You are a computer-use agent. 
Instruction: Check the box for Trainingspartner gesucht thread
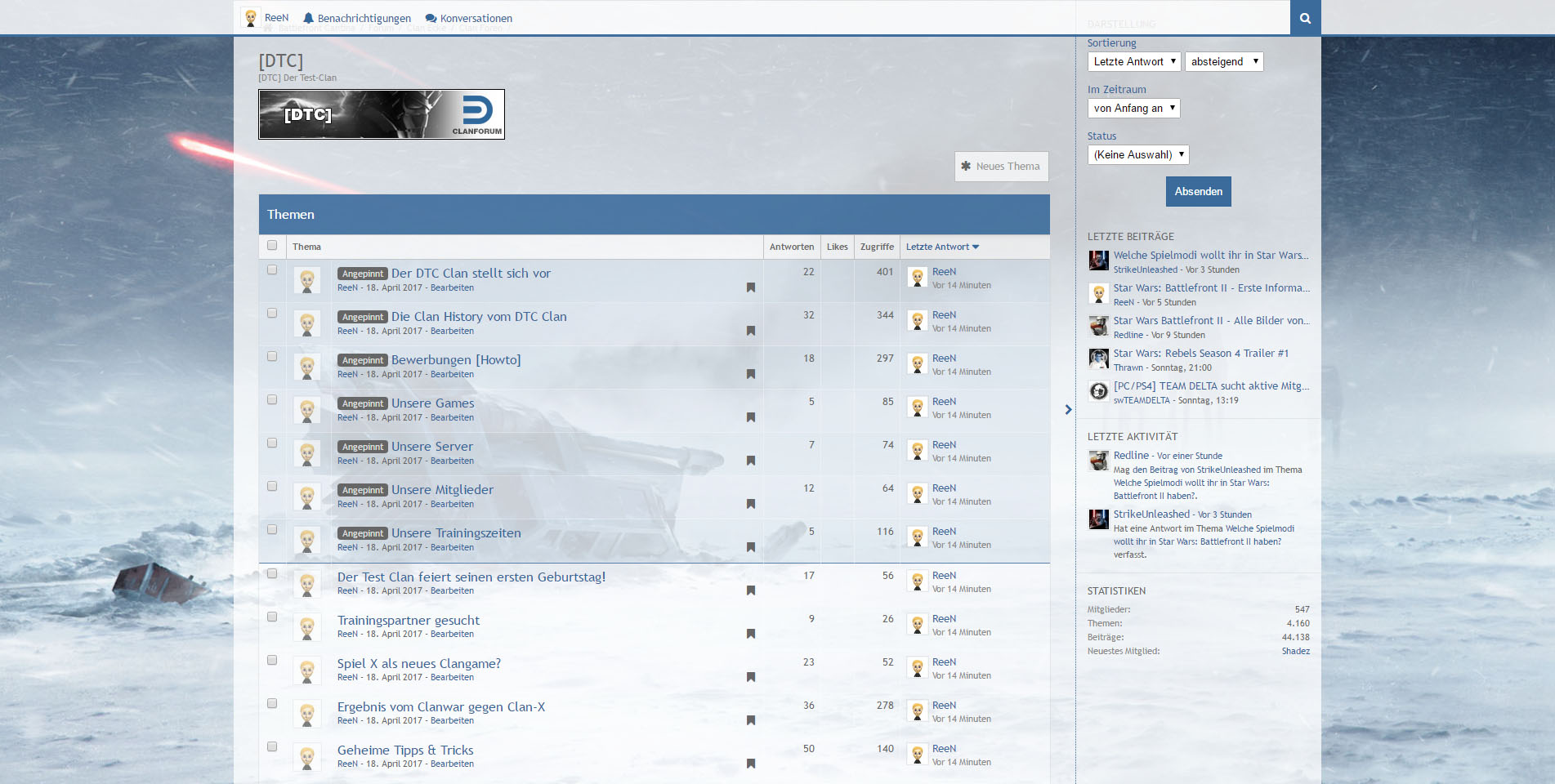click(272, 617)
